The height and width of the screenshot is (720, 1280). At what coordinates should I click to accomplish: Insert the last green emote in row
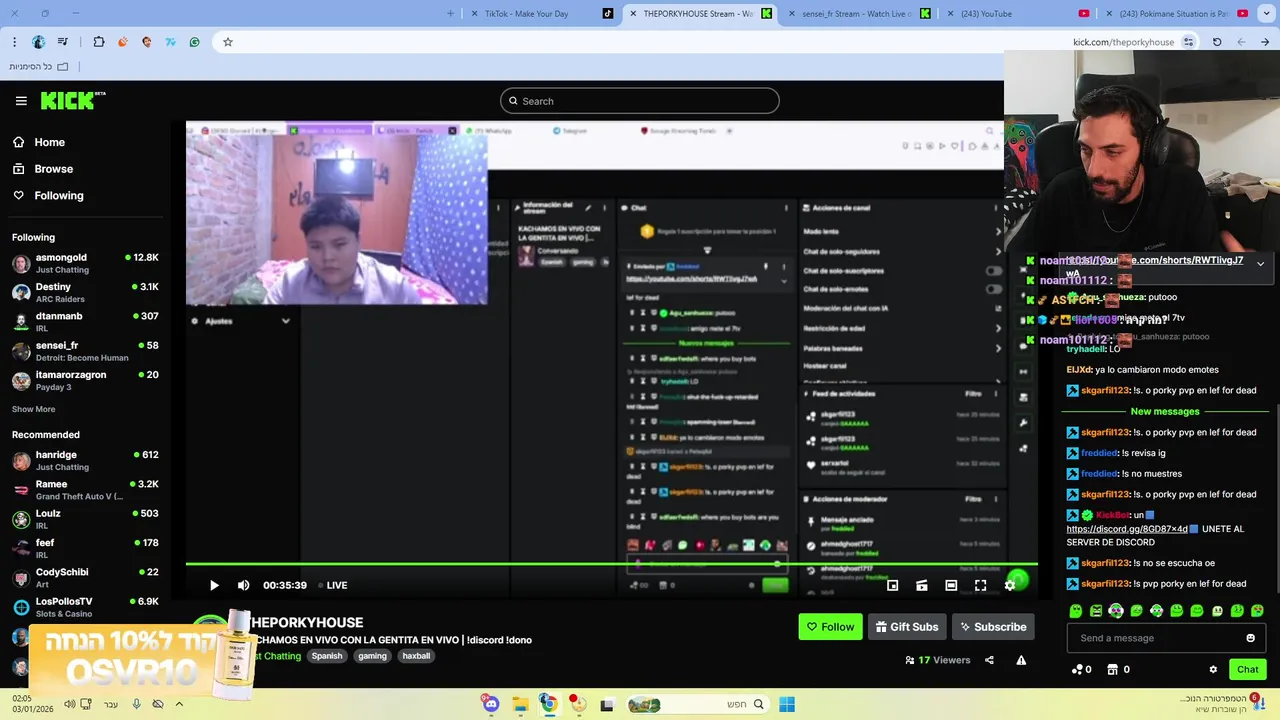click(x=1257, y=611)
